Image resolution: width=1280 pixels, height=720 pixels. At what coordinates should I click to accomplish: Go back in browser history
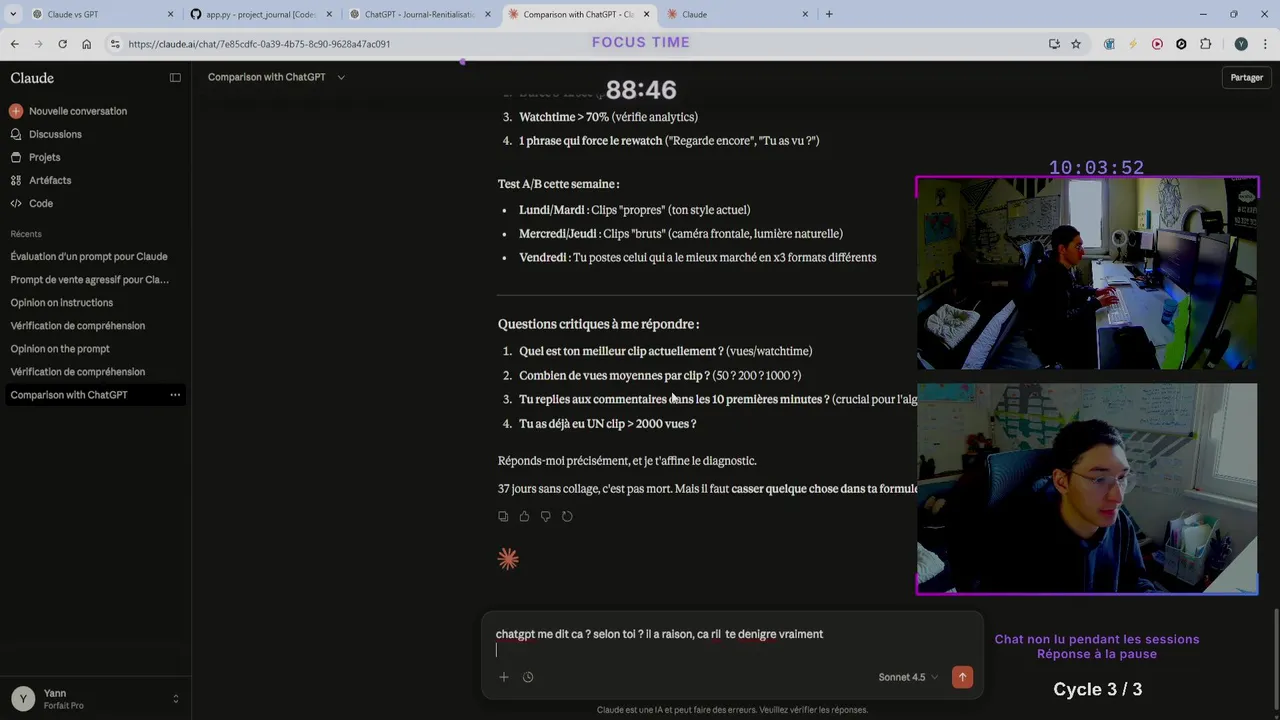point(14,44)
